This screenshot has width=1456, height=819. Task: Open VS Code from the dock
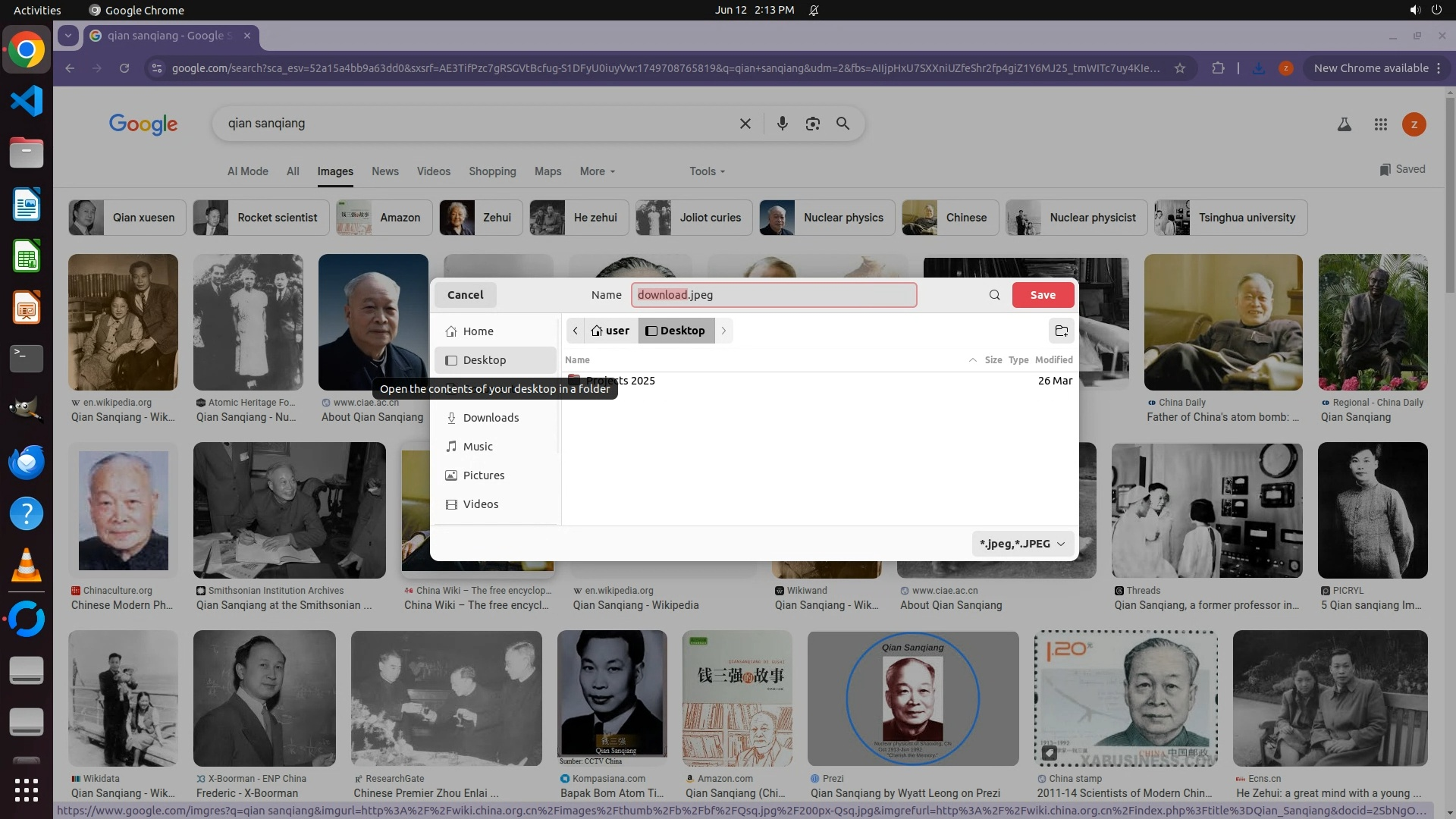(x=27, y=101)
